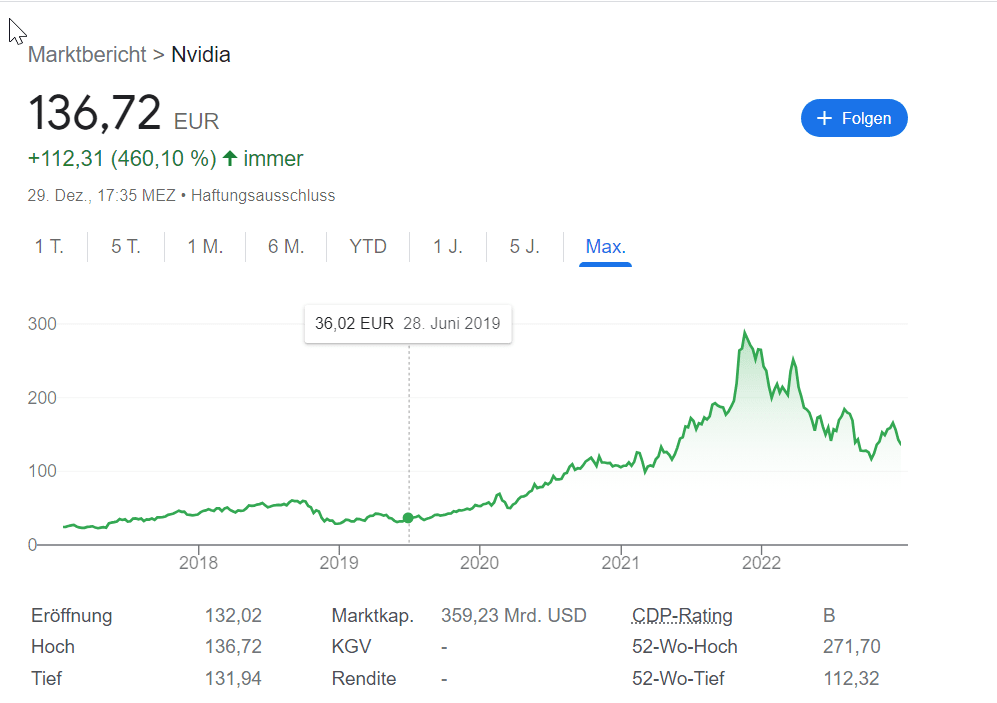Select the 1 T. time range tab
Viewport: 997px width, 703px height.
[x=50, y=247]
